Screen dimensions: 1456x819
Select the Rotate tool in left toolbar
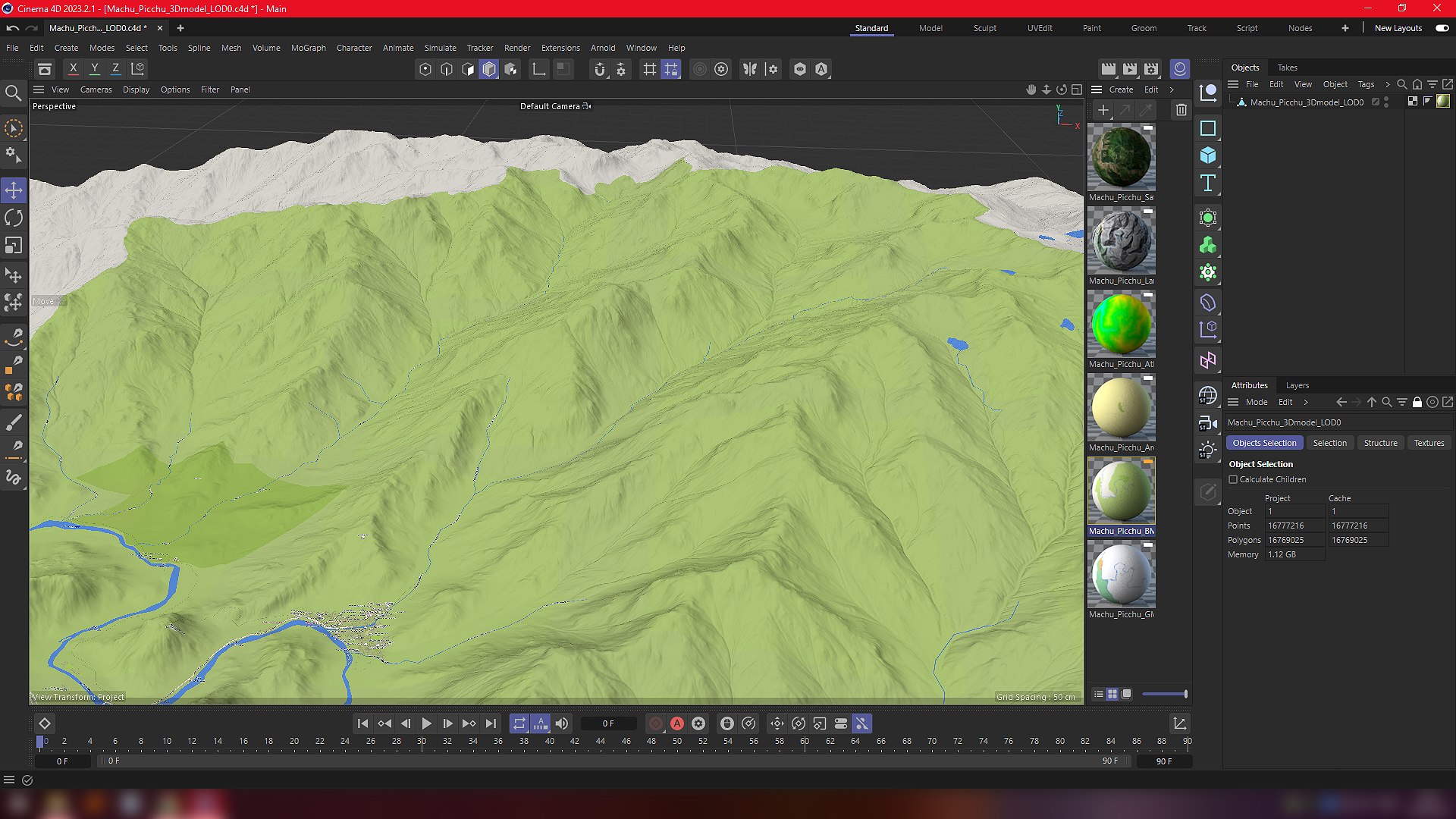(14, 218)
